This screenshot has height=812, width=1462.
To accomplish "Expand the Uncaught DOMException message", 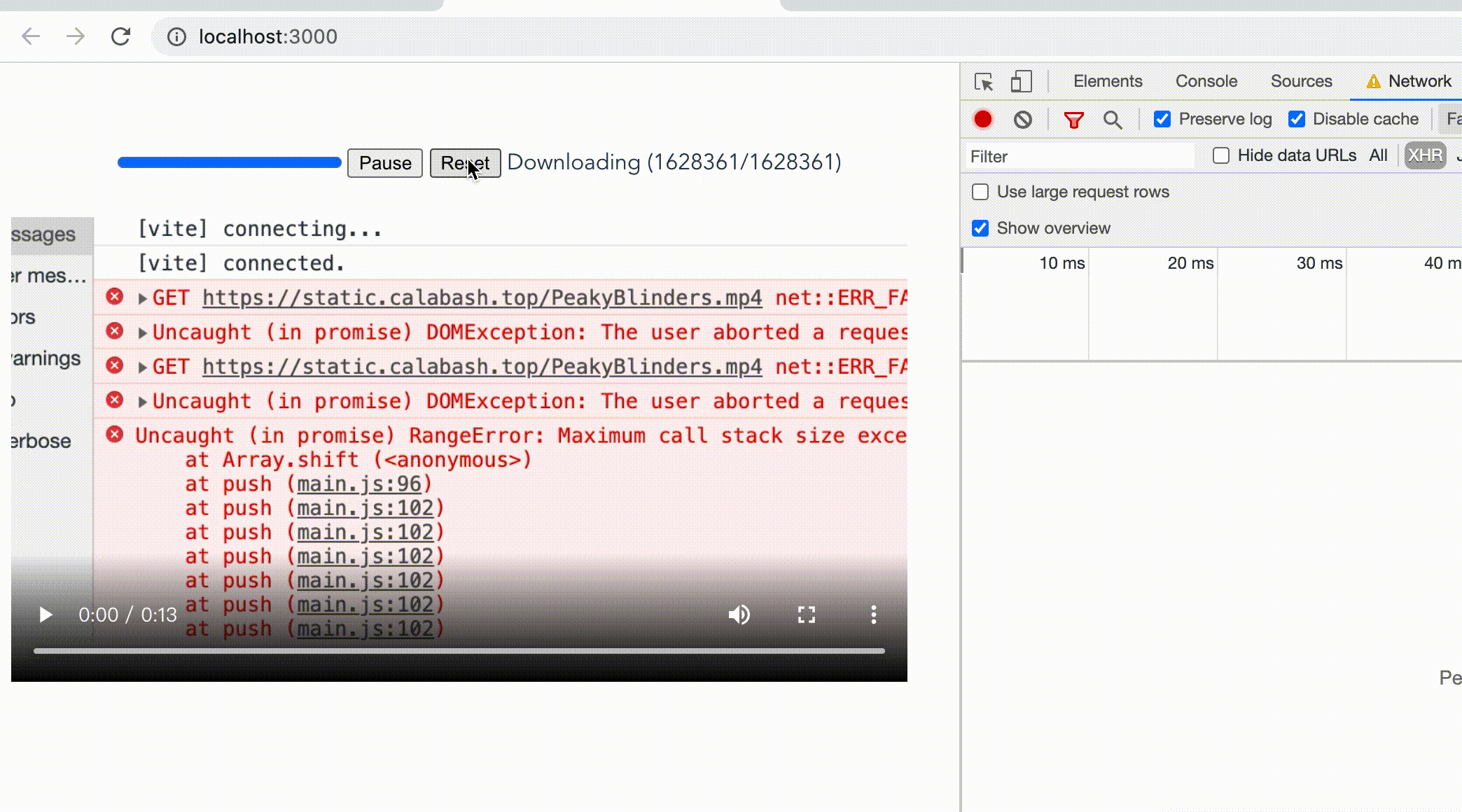I will pos(142,332).
